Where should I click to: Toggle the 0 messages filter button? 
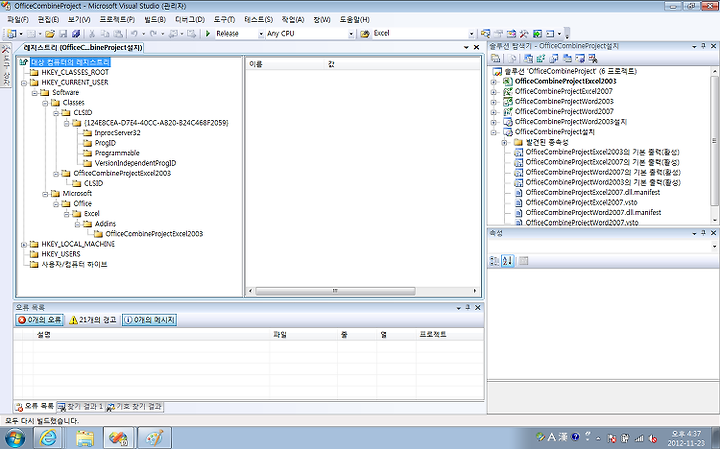[x=149, y=320]
